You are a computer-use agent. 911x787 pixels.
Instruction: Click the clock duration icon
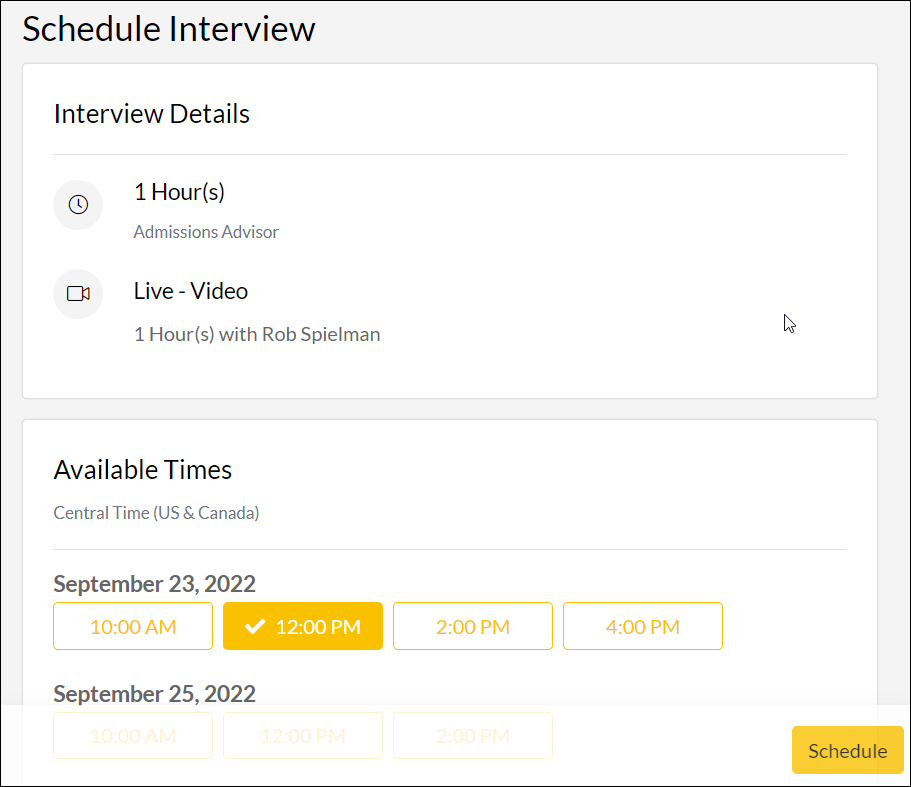tap(78, 205)
